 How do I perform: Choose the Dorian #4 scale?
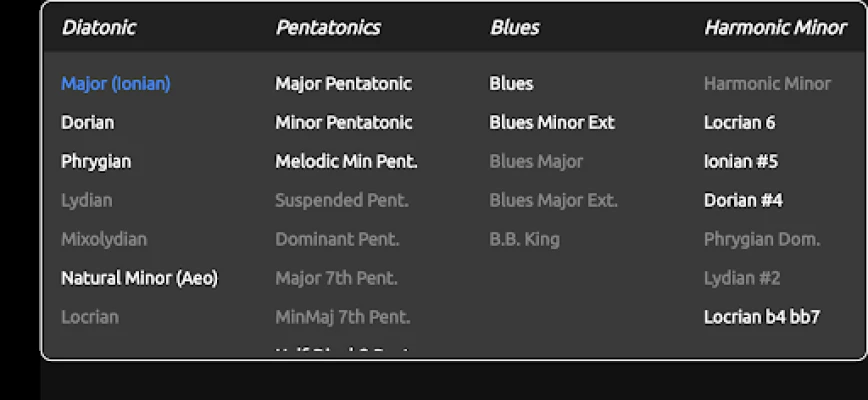743,201
